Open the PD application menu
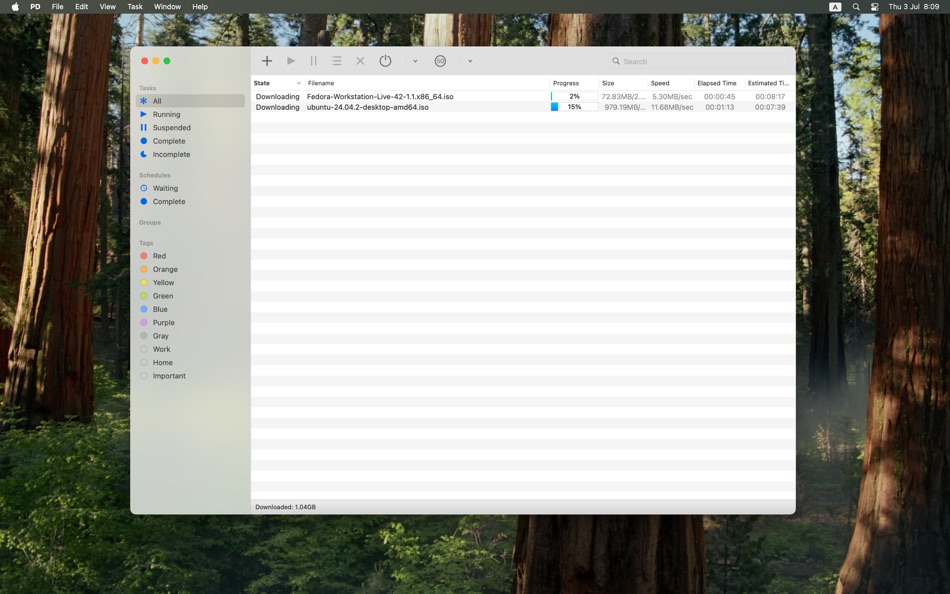This screenshot has height=594, width=950. point(35,7)
